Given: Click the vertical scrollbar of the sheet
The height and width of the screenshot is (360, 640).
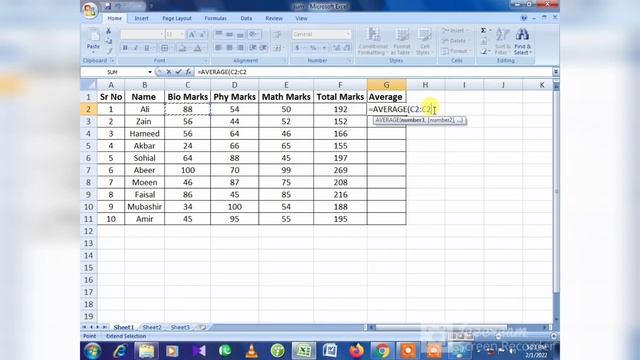Looking at the screenshot, I should click(x=556, y=203).
